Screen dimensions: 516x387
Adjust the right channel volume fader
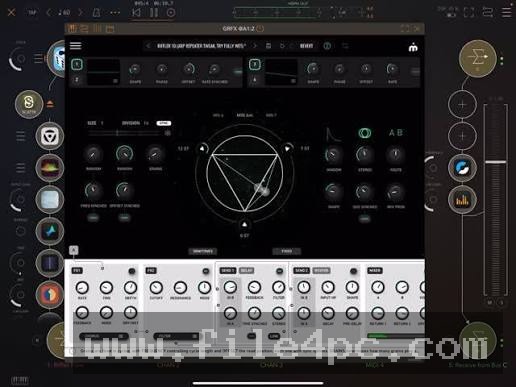(495, 162)
